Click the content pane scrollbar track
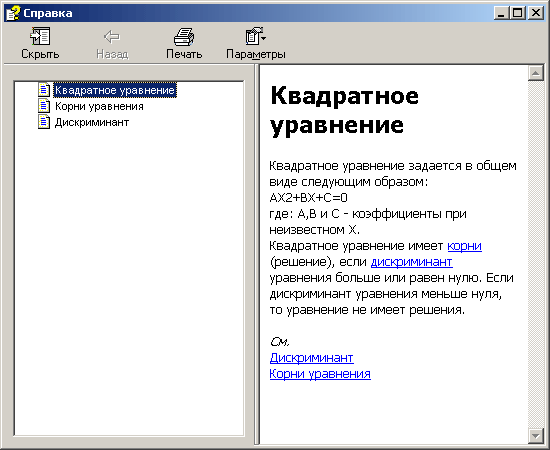The height and width of the screenshot is (450, 550). point(536,255)
